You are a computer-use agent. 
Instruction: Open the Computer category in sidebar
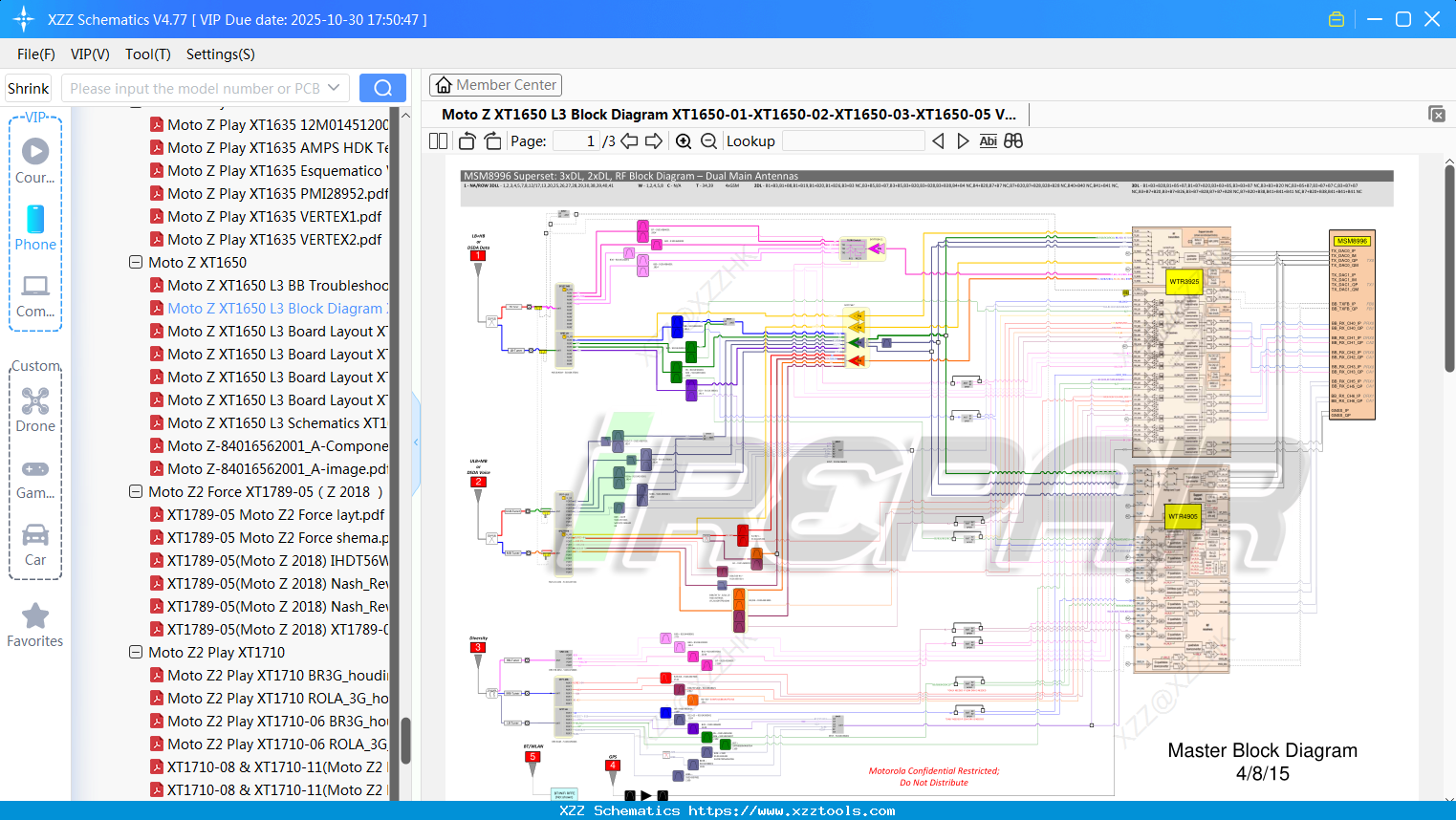[35, 295]
